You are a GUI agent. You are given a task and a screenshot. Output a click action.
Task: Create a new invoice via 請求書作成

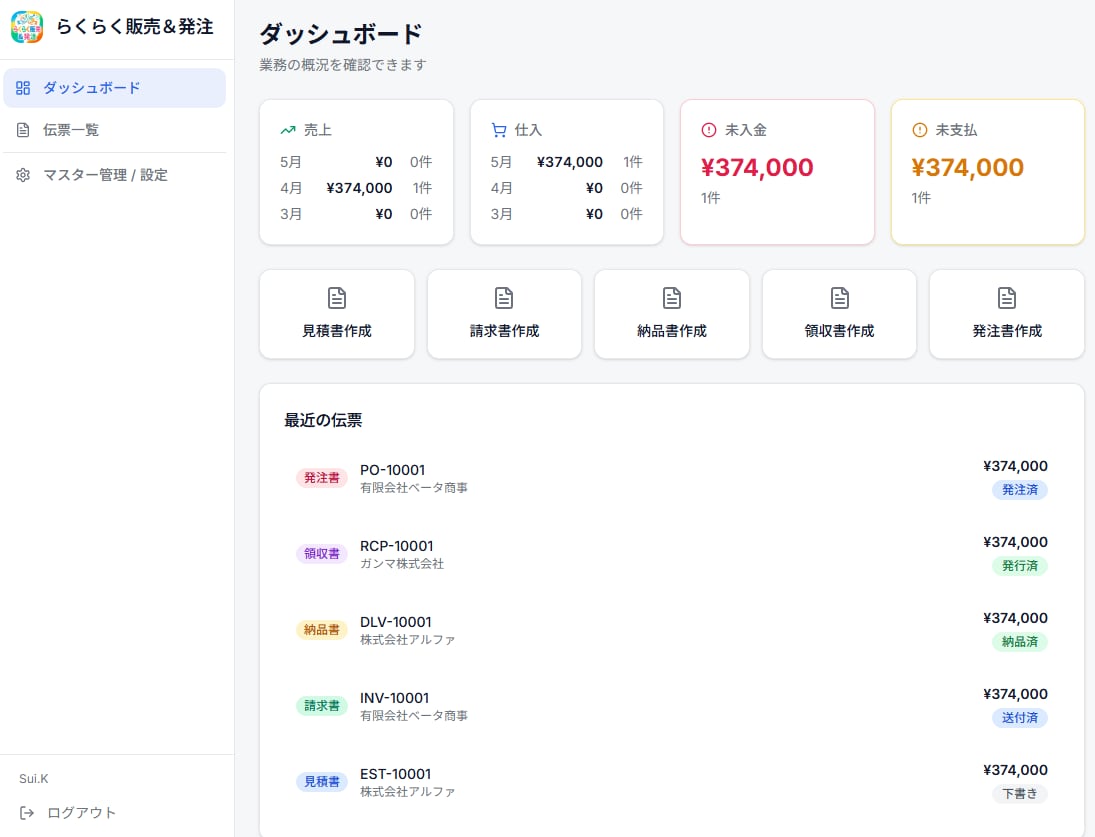pyautogui.click(x=504, y=314)
